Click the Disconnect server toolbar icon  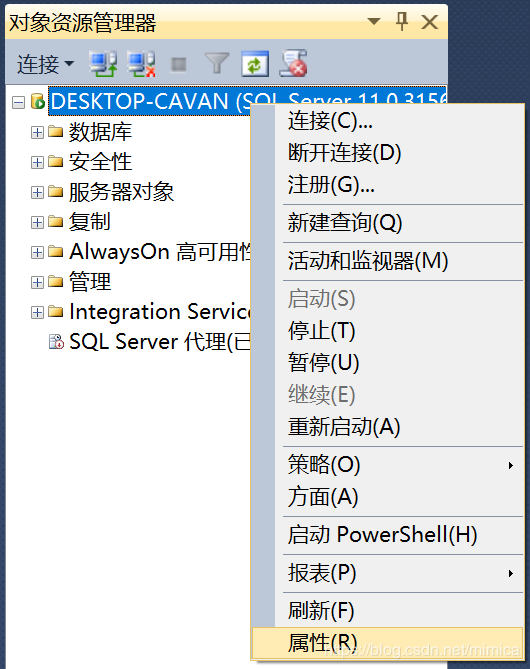pos(141,64)
